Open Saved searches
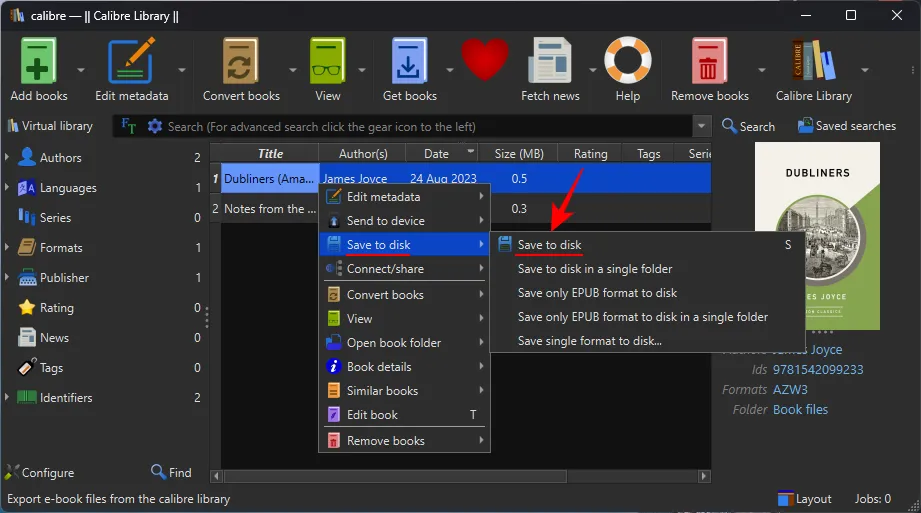The image size is (921, 513). click(x=846, y=126)
